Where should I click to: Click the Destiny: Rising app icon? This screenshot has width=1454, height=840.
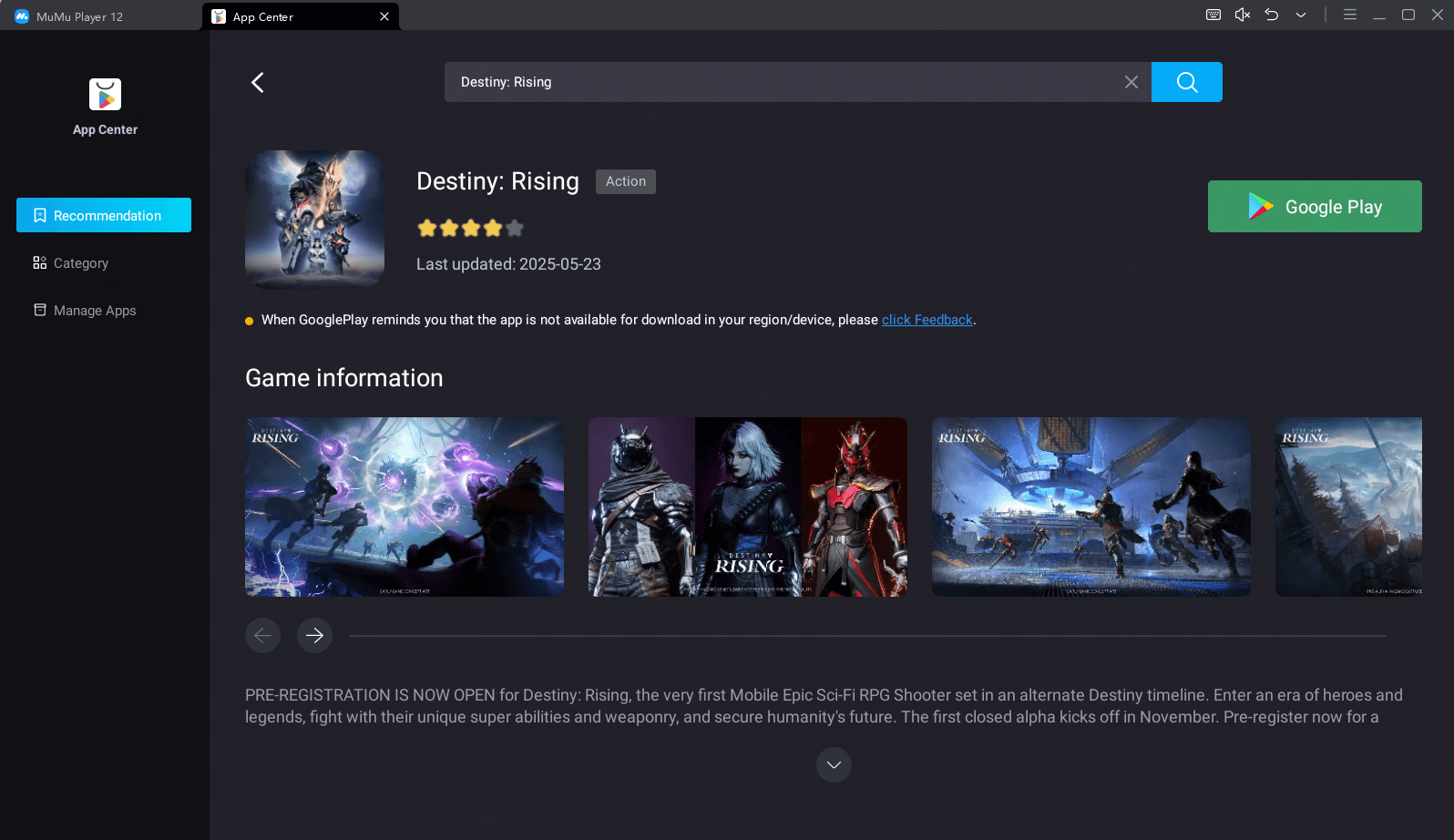[x=314, y=220]
